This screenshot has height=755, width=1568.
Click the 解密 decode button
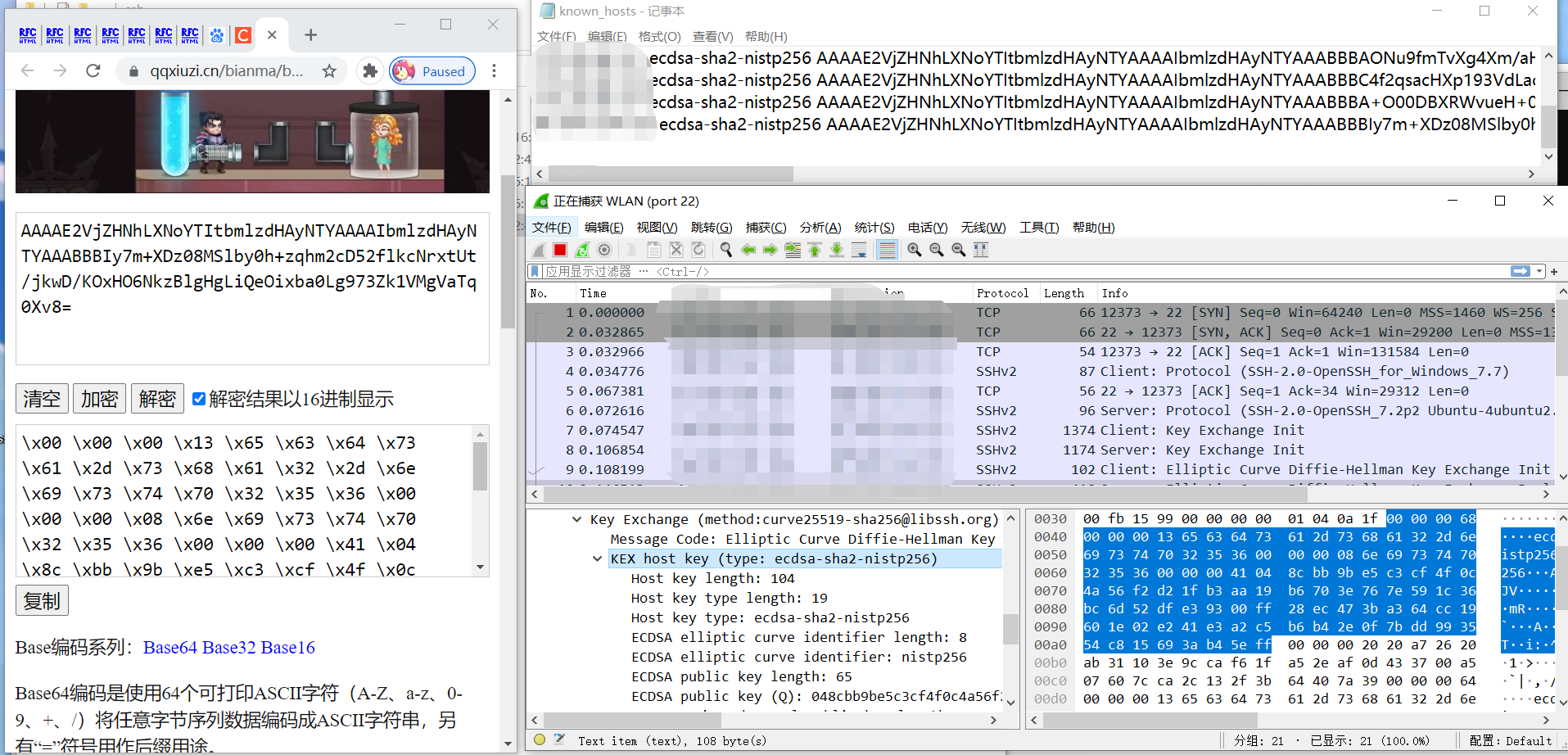157,399
